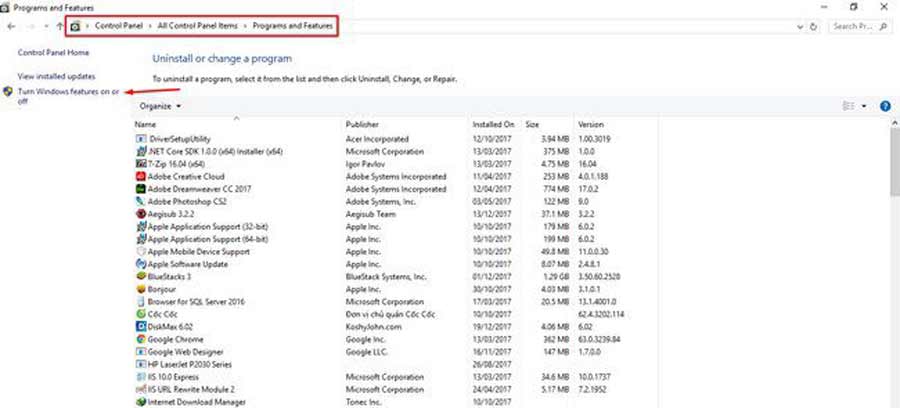Navigate back with the back arrow
The image size is (900, 408).
(x=11, y=26)
